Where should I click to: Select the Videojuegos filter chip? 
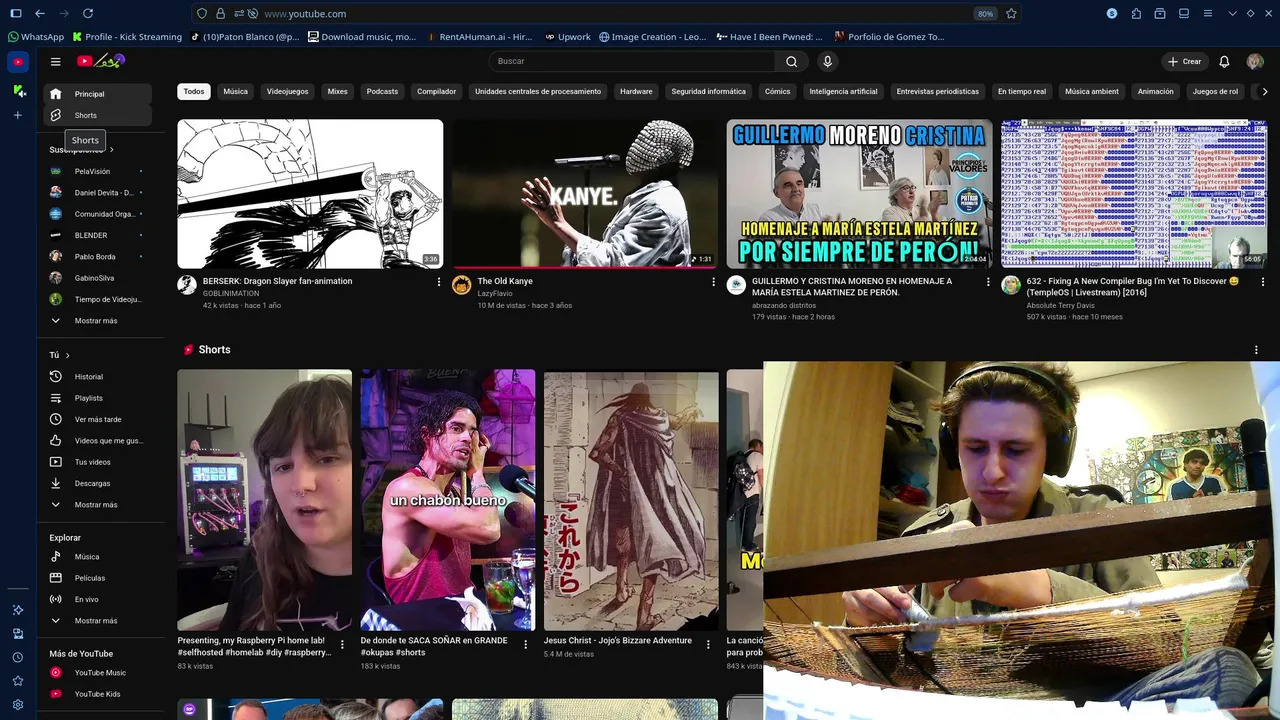[288, 91]
